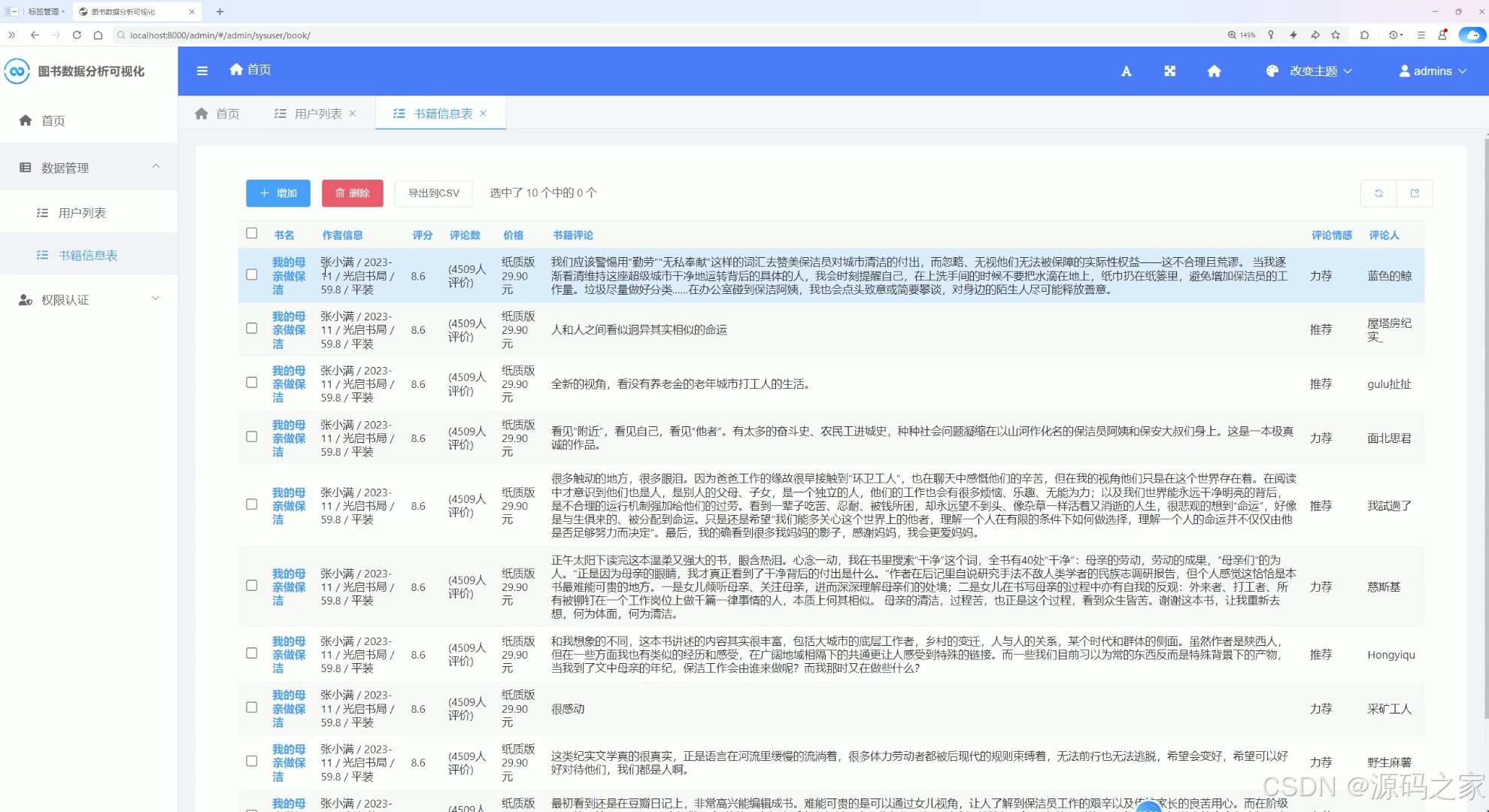Click the font size adjustment icon in navbar
The height and width of the screenshot is (812, 1489).
click(1126, 71)
